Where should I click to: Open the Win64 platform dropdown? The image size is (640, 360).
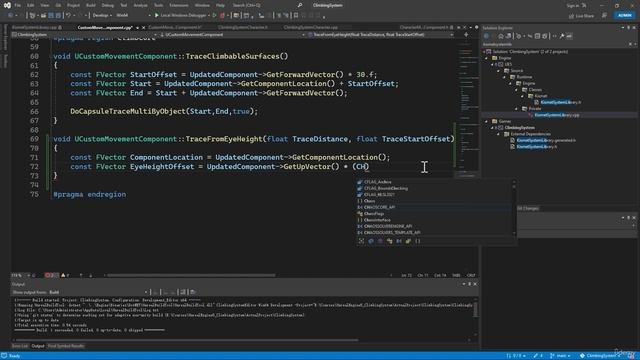(x=133, y=16)
